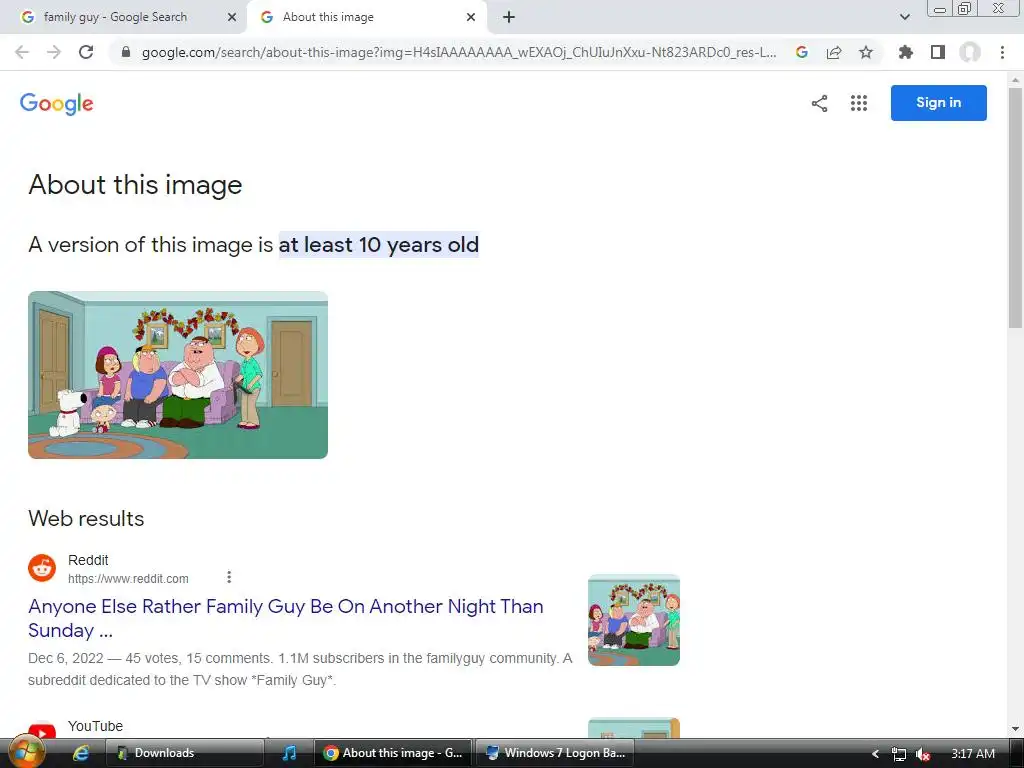Image resolution: width=1024 pixels, height=768 pixels.
Task: Click the Sign in button
Action: click(938, 103)
